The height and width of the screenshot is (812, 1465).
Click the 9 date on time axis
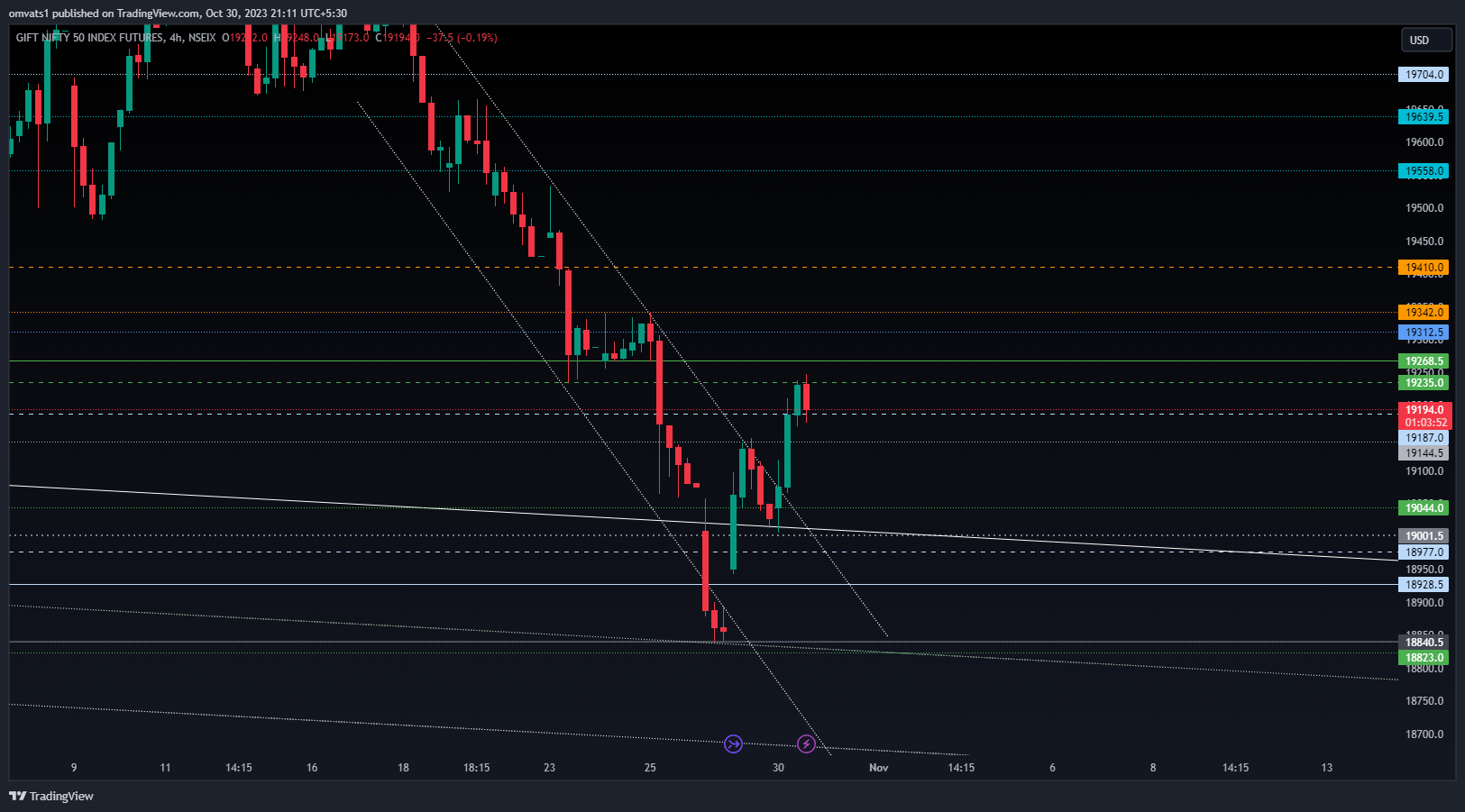coord(74,768)
